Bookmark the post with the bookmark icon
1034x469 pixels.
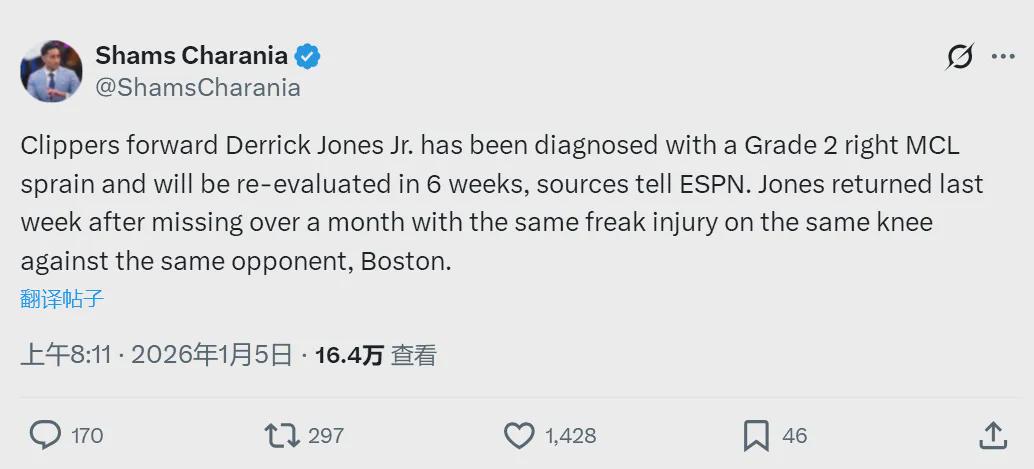756,435
